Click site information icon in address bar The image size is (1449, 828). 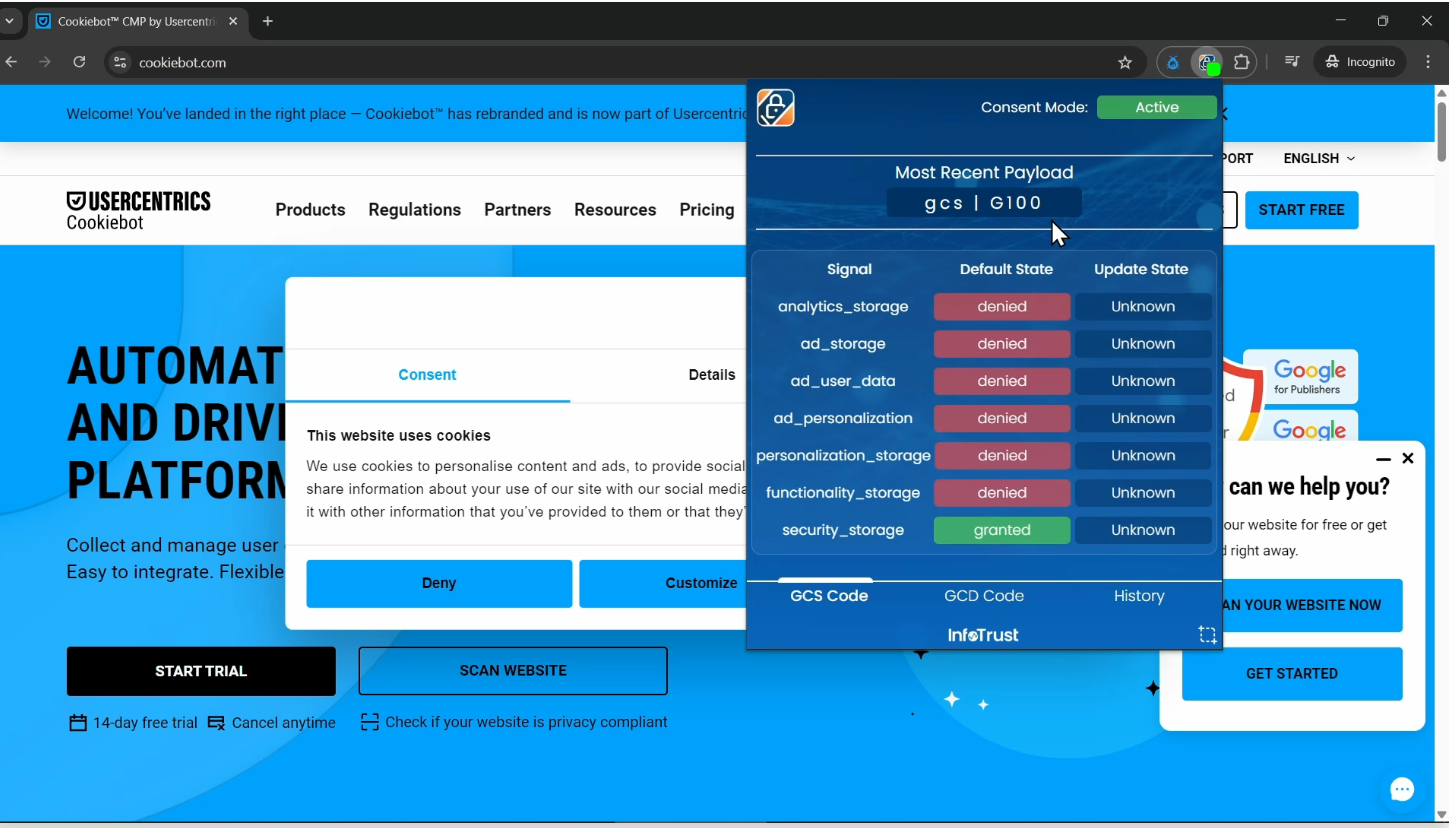point(120,62)
